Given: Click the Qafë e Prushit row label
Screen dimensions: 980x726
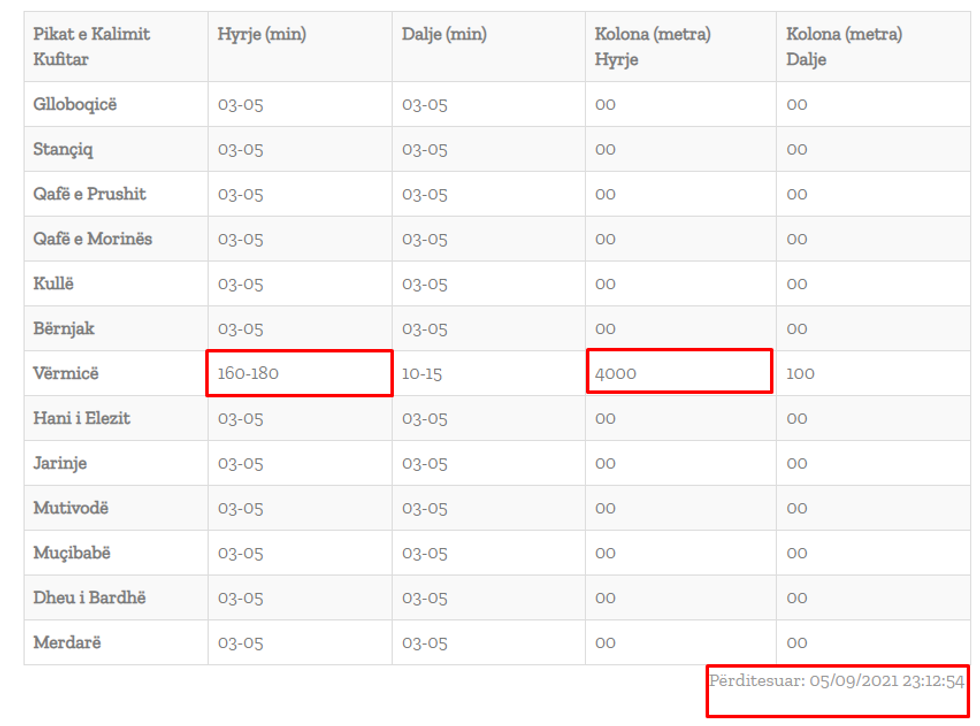Looking at the screenshot, I should coord(90,194).
